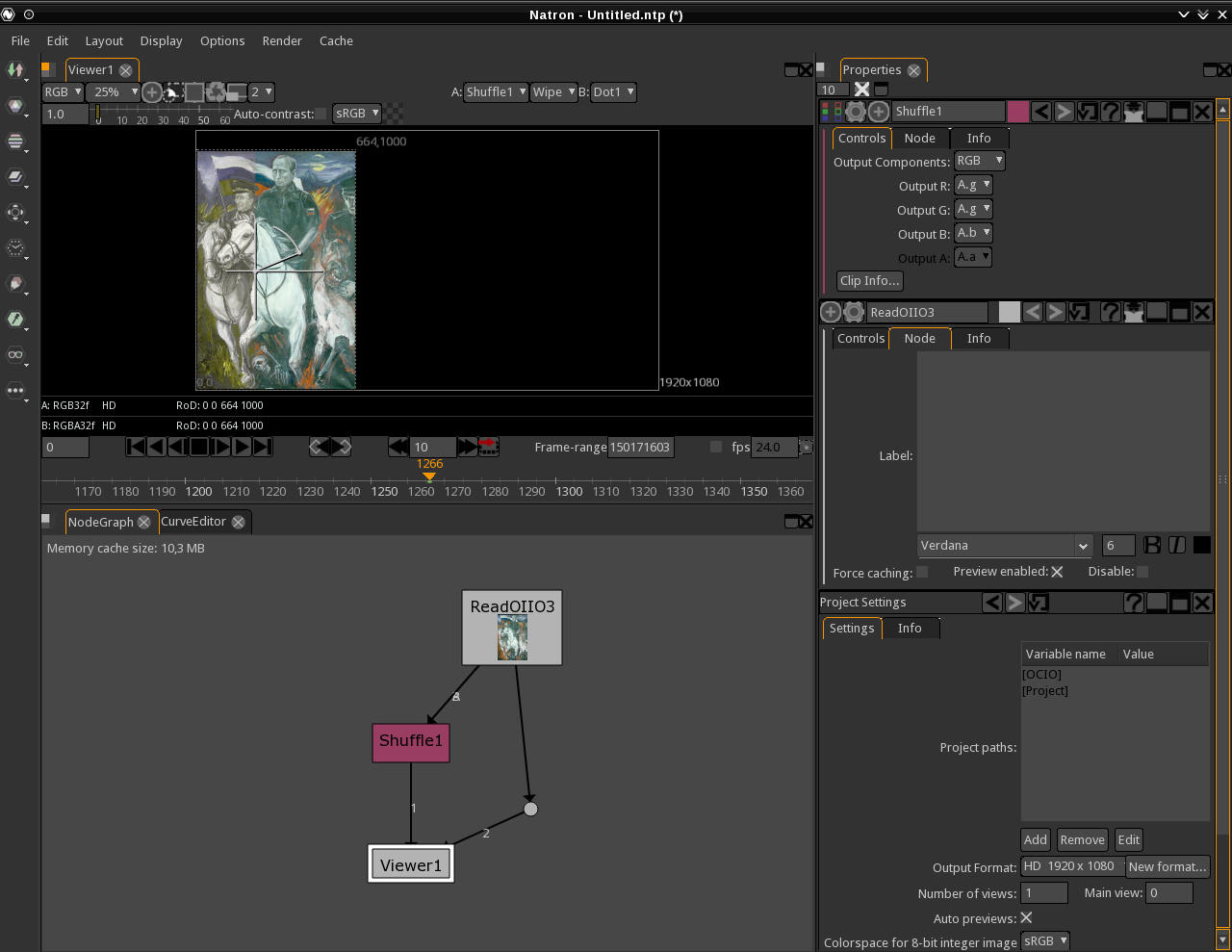Open the Render menu
1232x952 pixels.
click(x=282, y=40)
